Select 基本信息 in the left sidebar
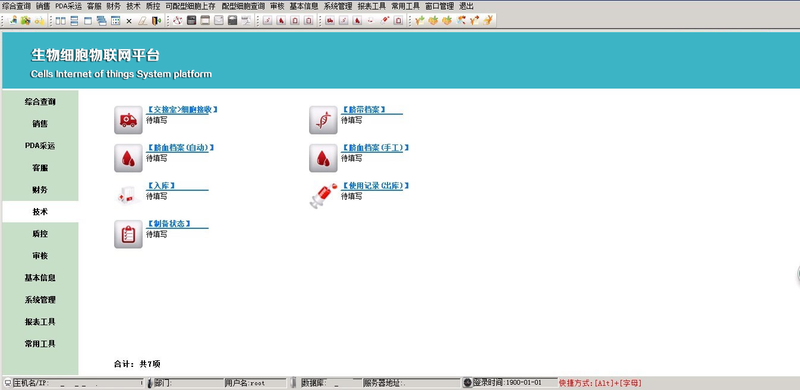Viewport: 800px width, 390px height. coord(40,278)
